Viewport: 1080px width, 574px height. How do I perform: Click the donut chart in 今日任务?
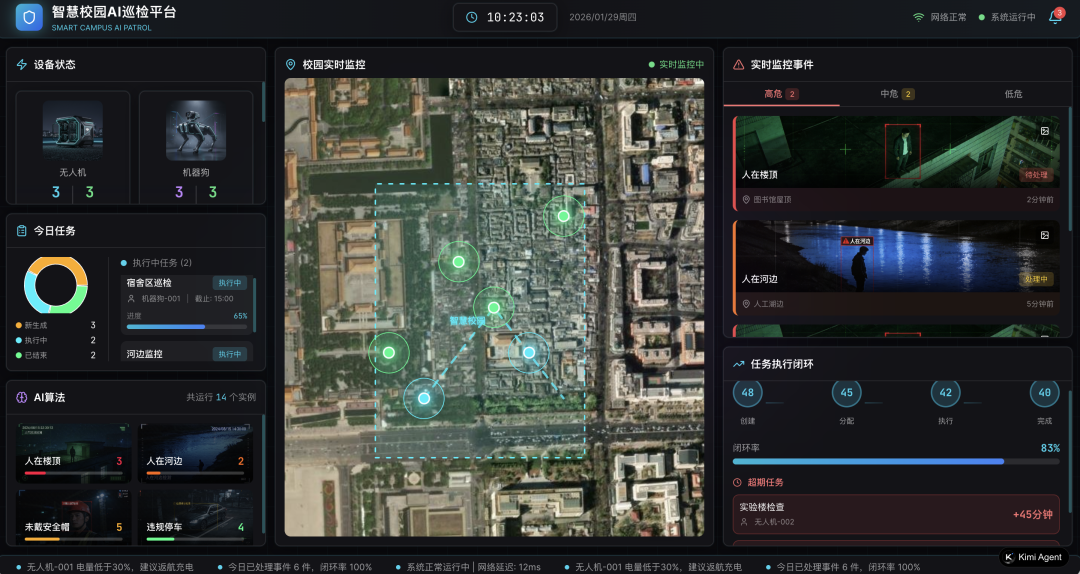(56, 285)
